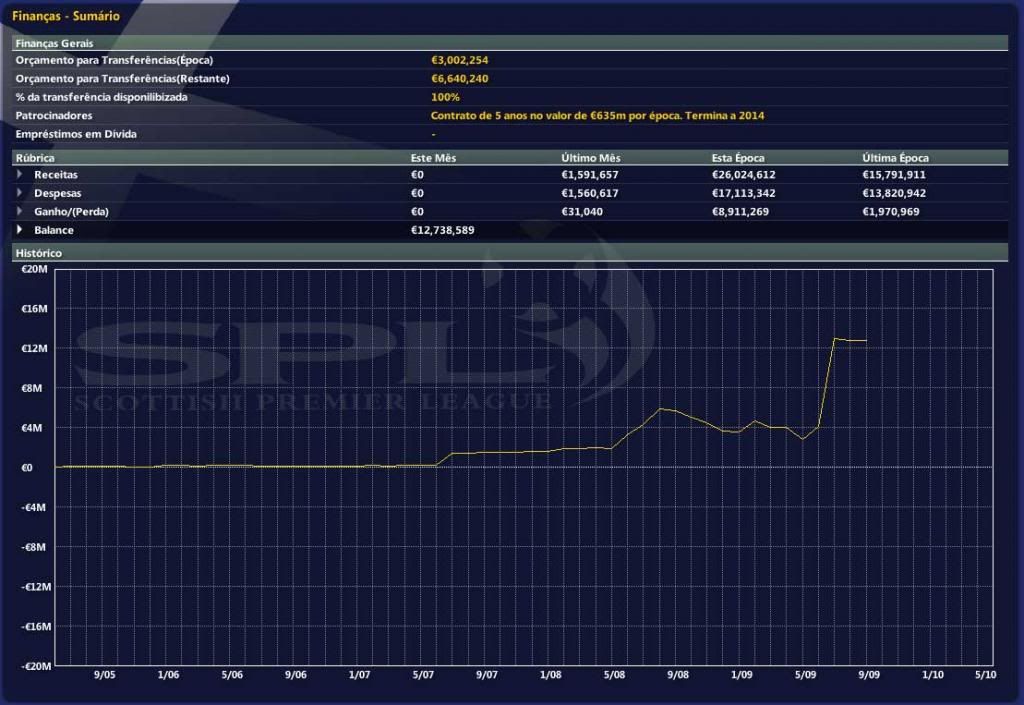1024x705 pixels.
Task: Click the Histórico section header
Action: (x=39, y=253)
